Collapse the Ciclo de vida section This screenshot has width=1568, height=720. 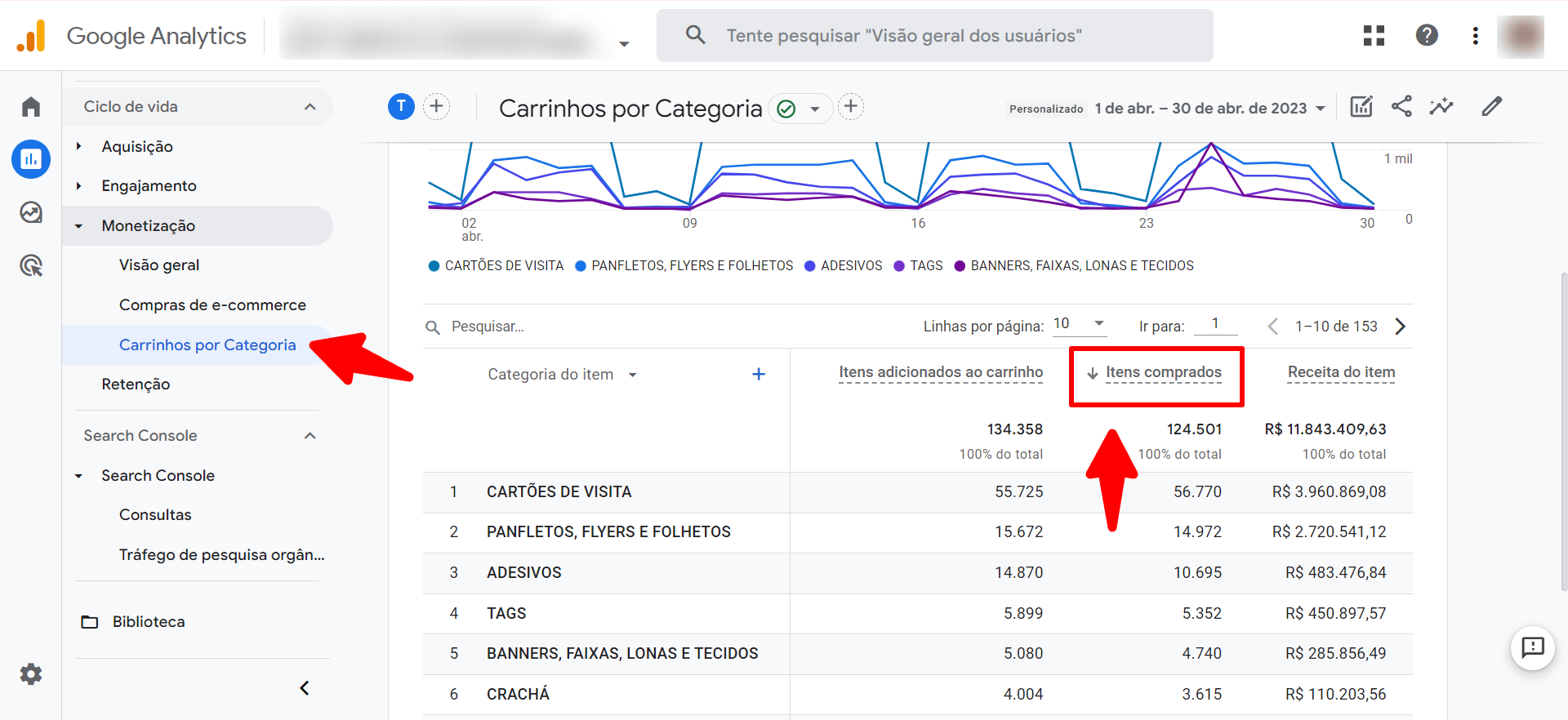click(x=310, y=107)
